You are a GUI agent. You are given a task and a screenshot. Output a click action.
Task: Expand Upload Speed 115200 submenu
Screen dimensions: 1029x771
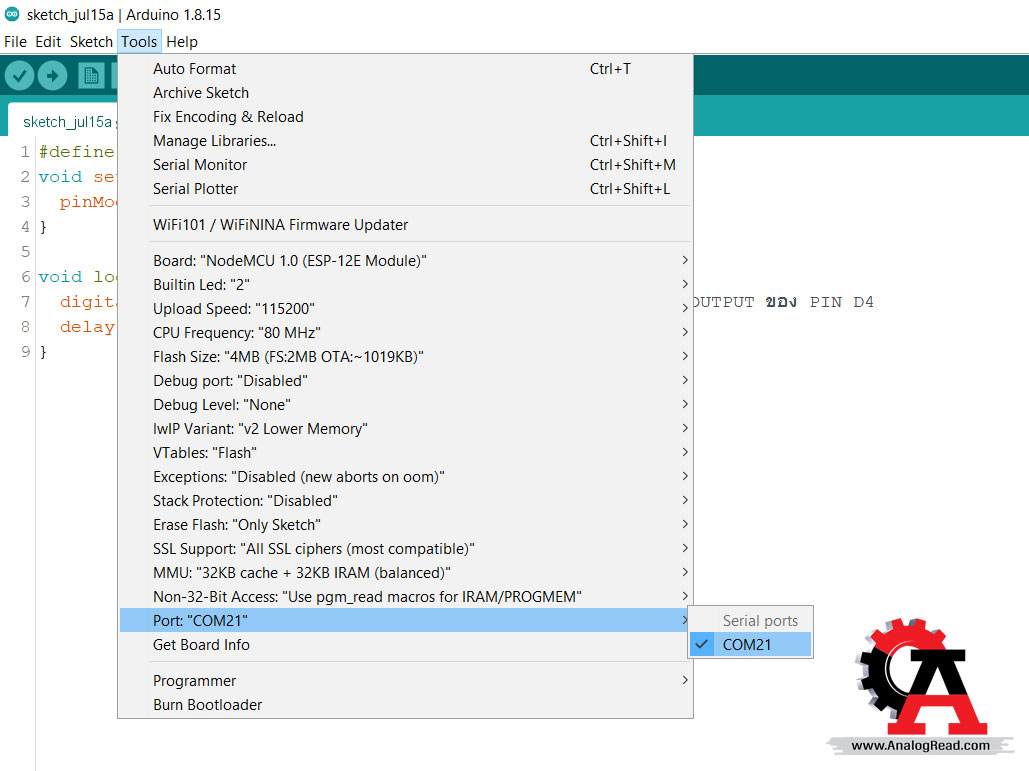coord(405,308)
